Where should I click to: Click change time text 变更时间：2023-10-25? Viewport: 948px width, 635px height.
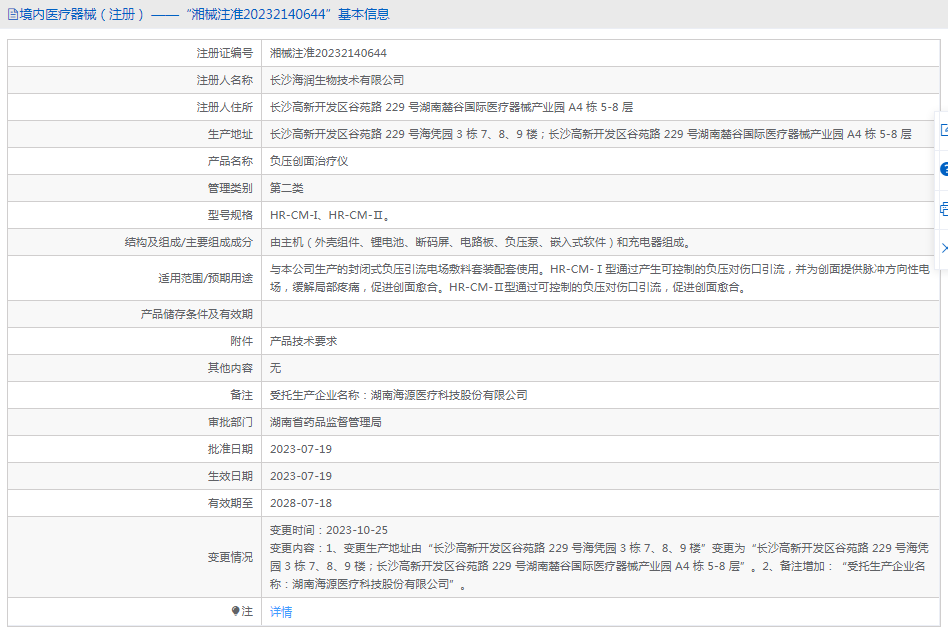[328, 530]
